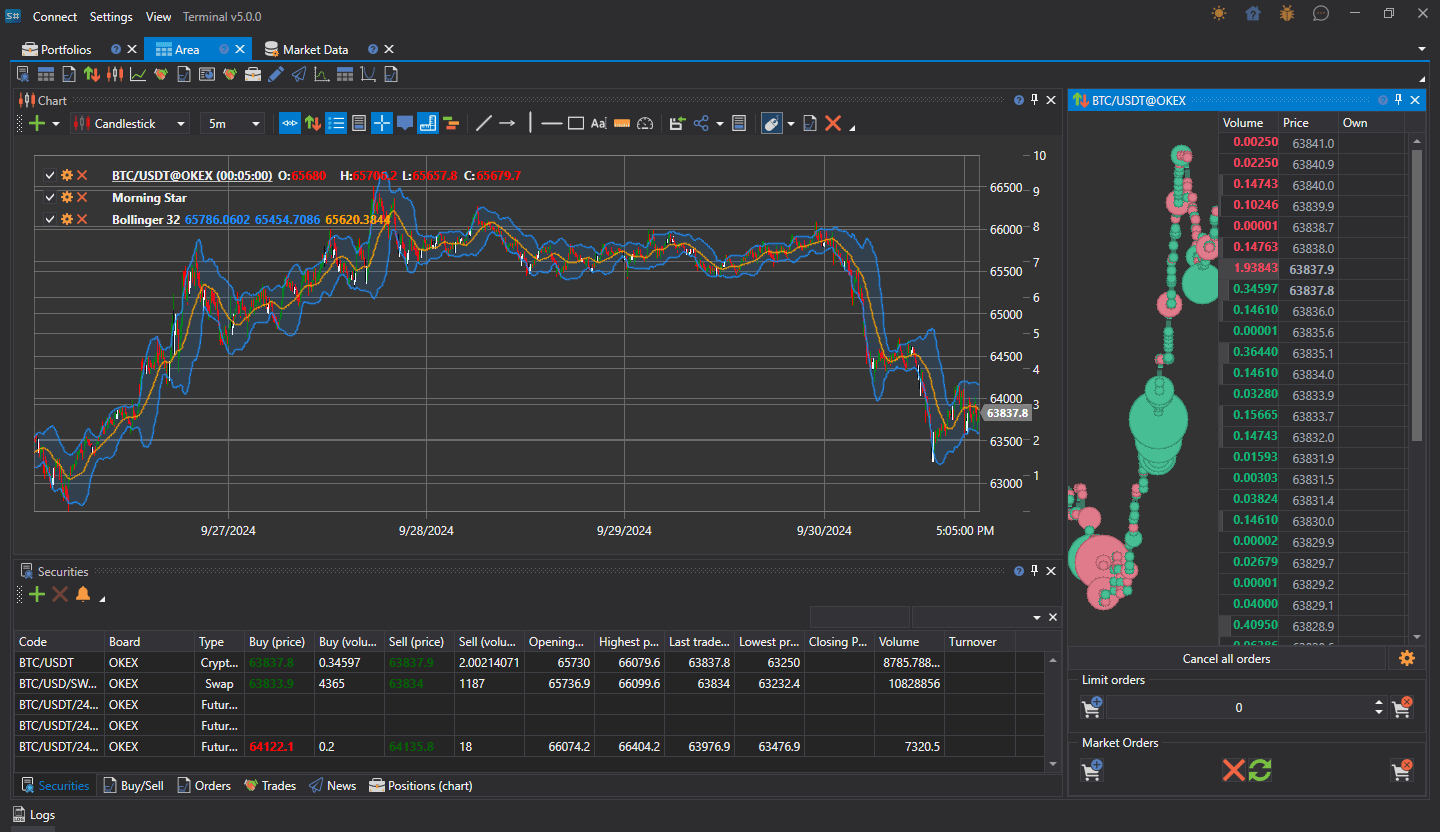This screenshot has height=832, width=1440.
Task: Click the sun theme icon in title bar
Action: pyautogui.click(x=1218, y=14)
